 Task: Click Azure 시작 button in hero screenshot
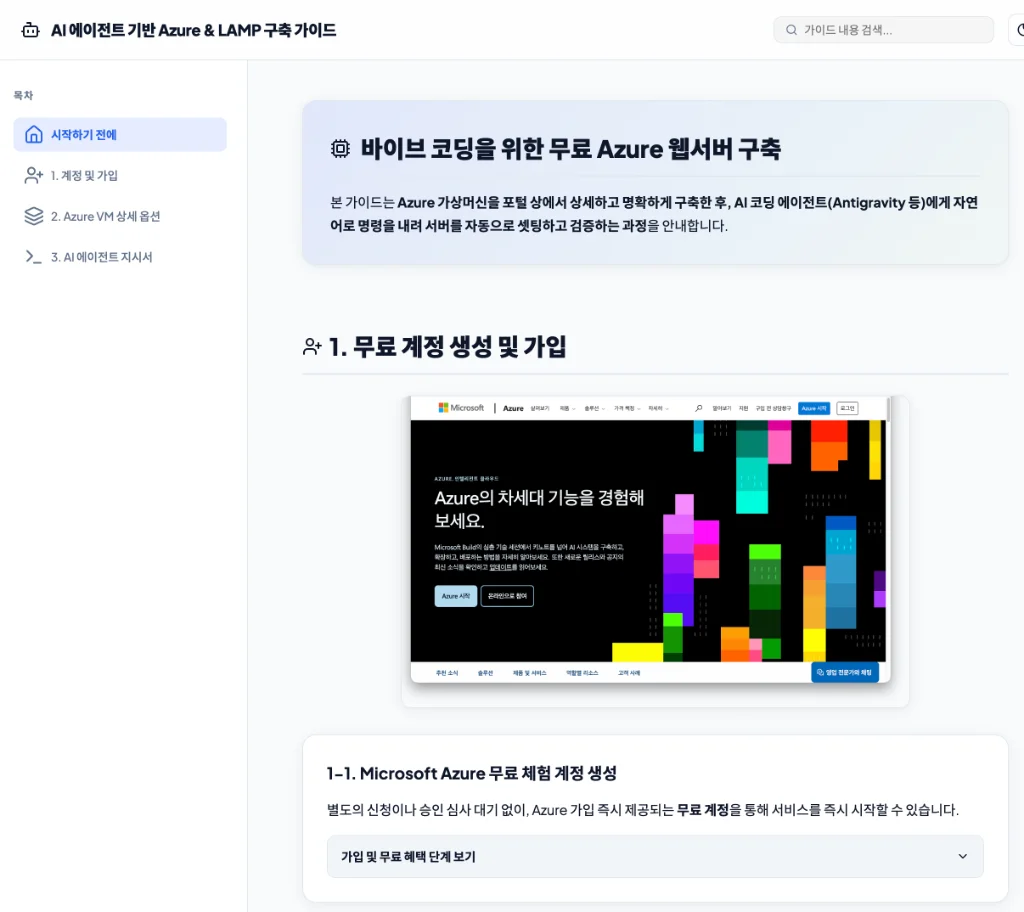456,596
